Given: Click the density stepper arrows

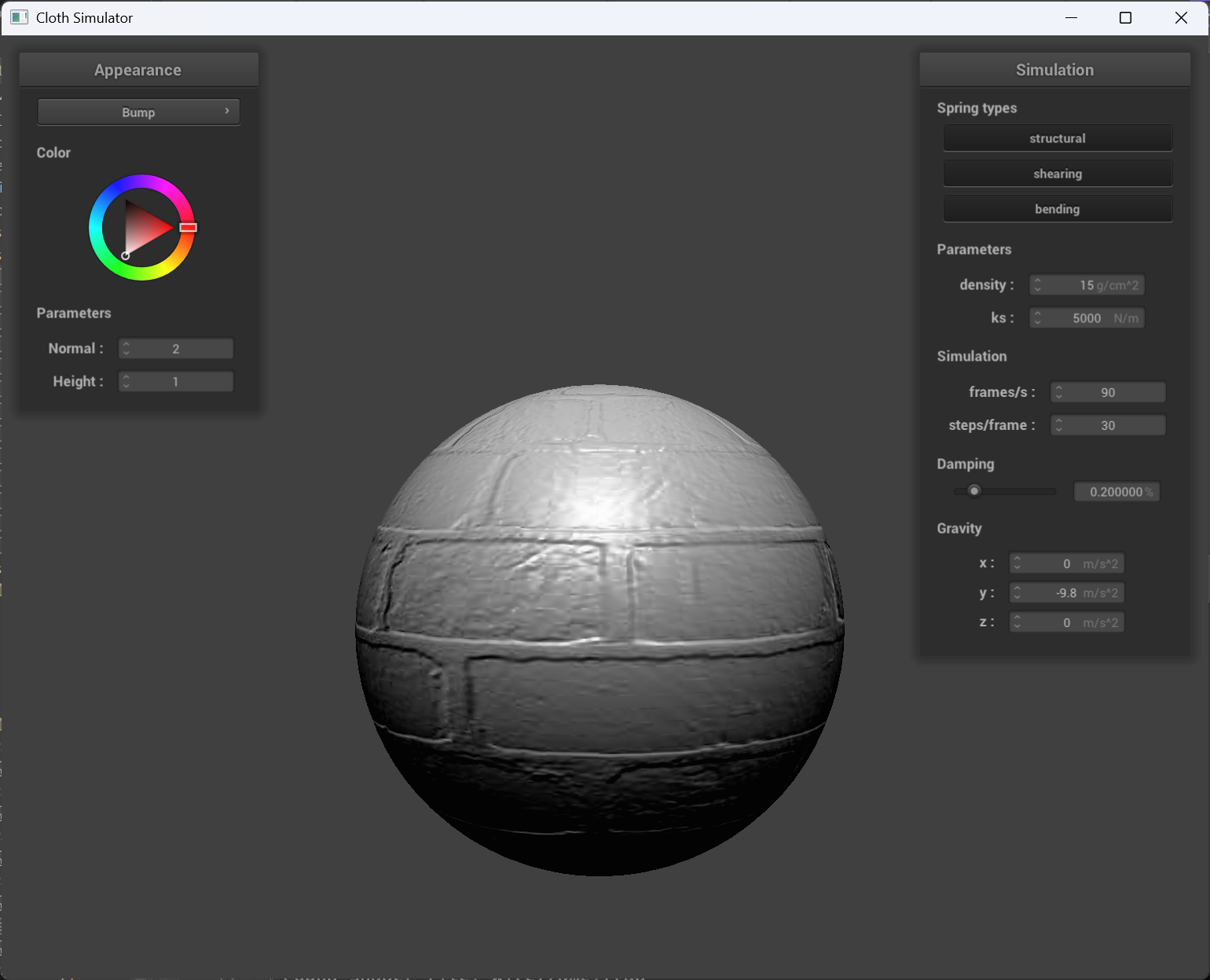Looking at the screenshot, I should point(1038,284).
